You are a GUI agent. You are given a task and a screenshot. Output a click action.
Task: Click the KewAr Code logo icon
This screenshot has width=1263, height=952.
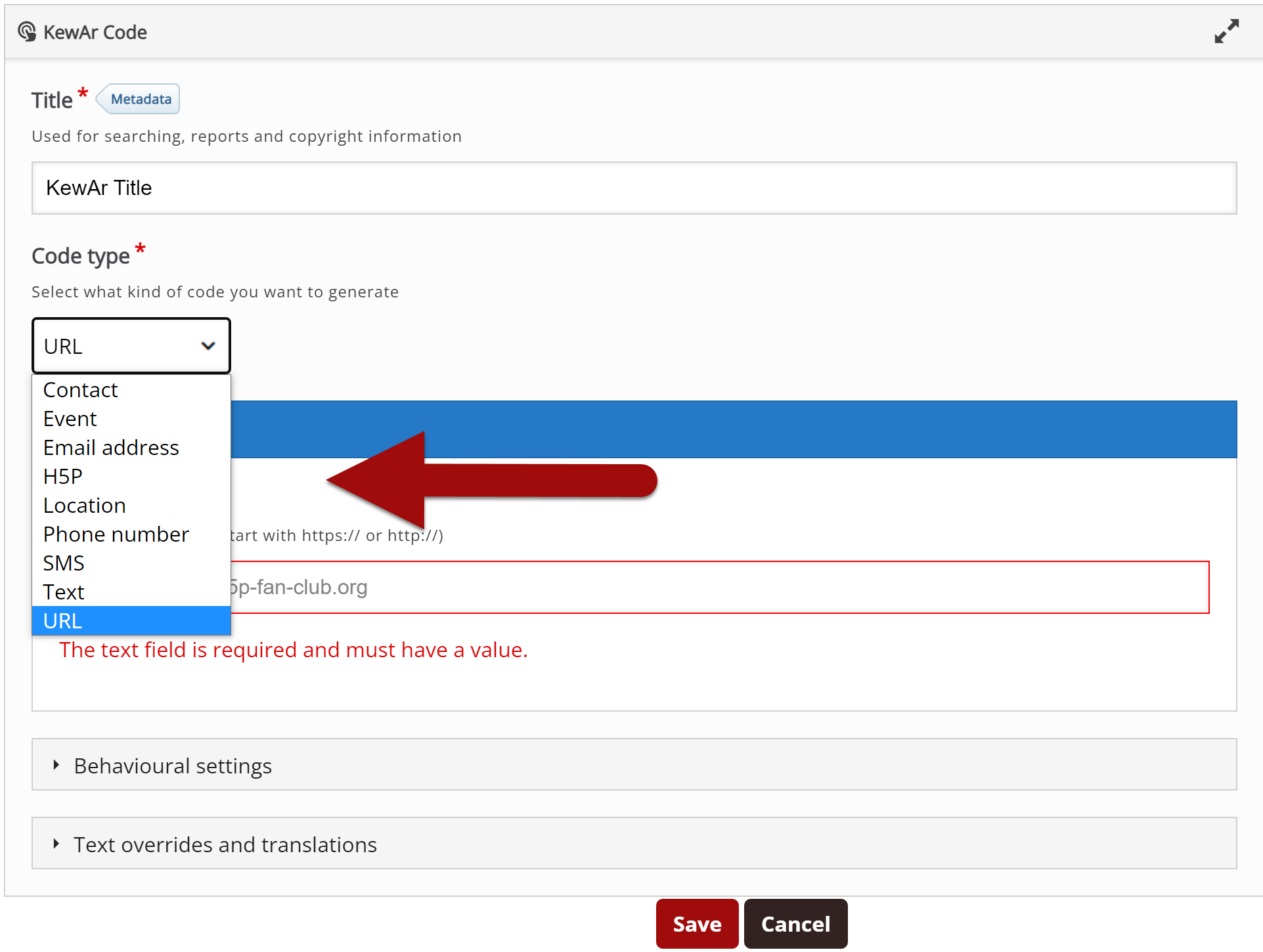coord(27,32)
